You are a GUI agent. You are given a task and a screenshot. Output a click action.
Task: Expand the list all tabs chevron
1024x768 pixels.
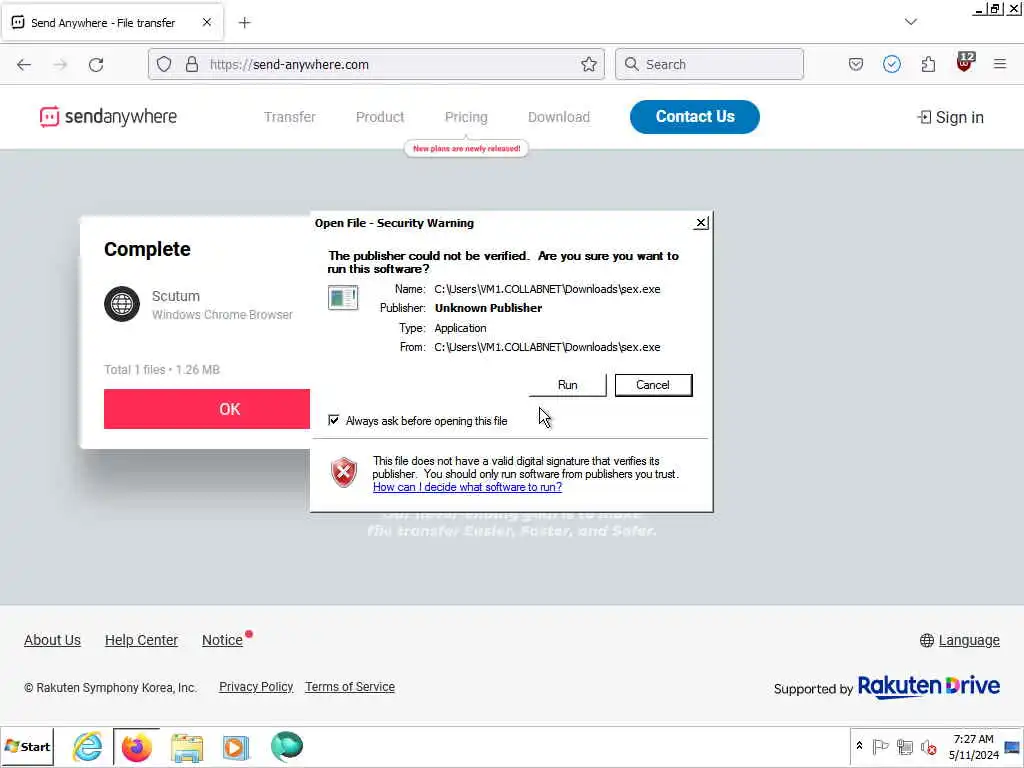[910, 22]
